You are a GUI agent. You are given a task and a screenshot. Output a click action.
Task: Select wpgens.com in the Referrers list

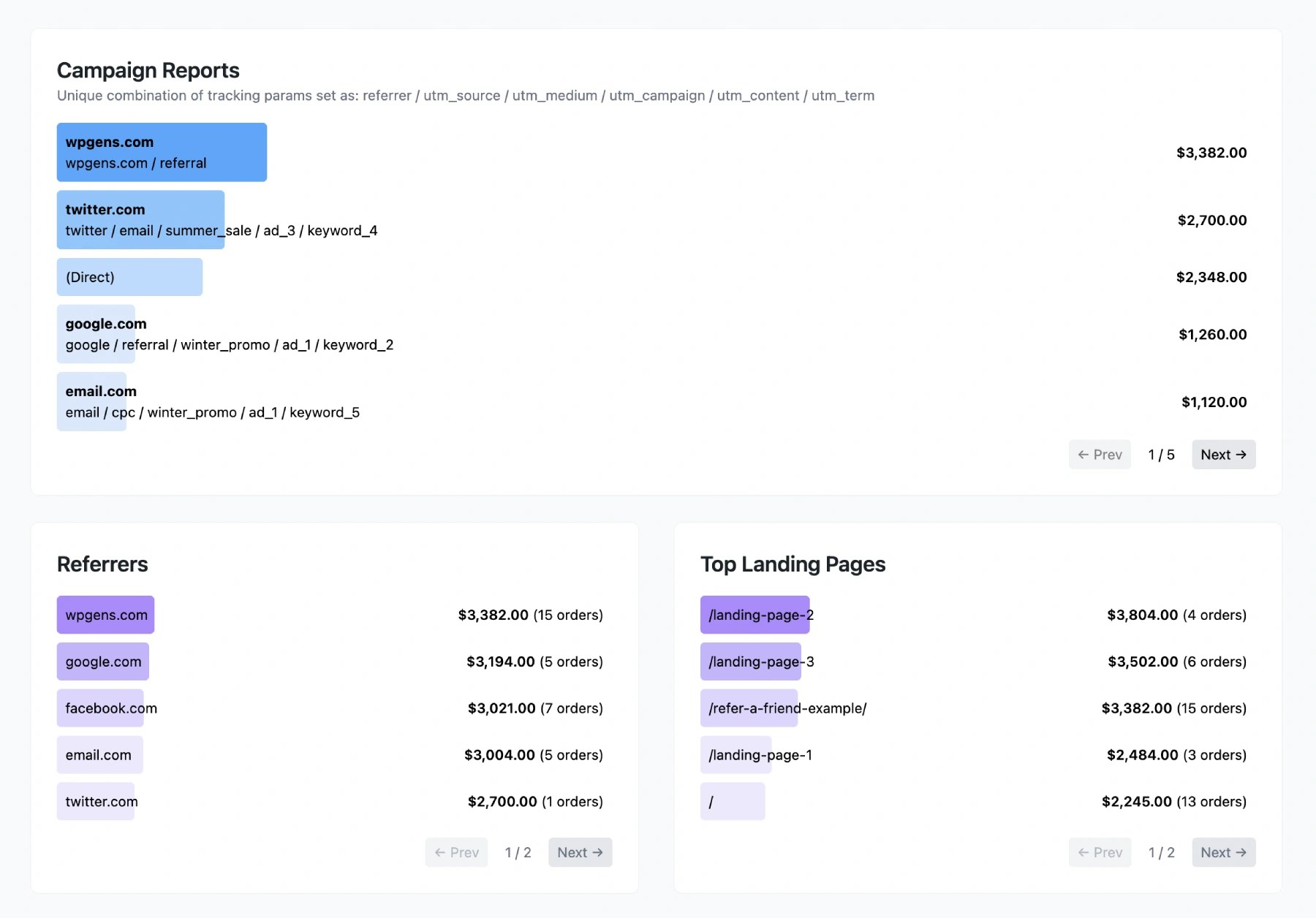pyautogui.click(x=105, y=614)
